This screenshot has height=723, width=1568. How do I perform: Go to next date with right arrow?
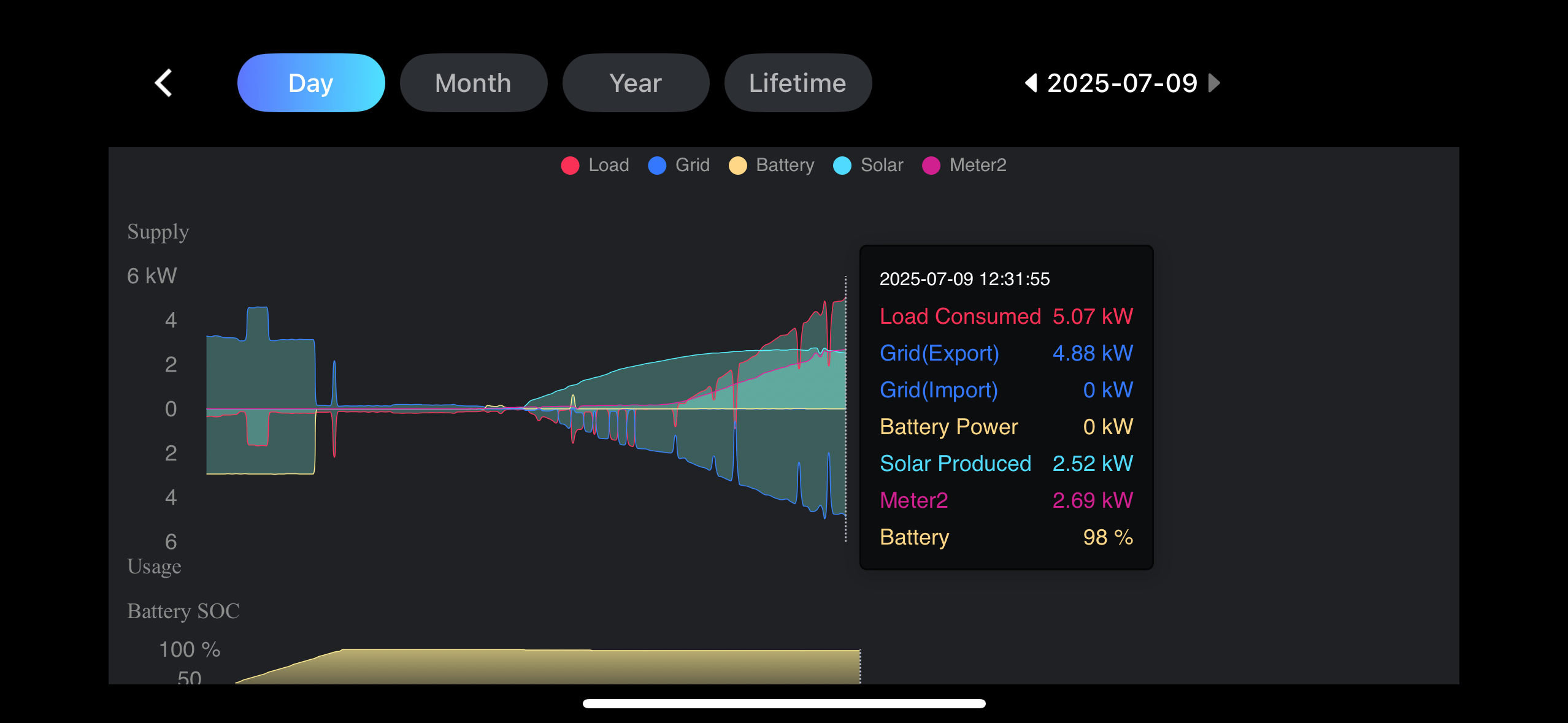[x=1213, y=83]
